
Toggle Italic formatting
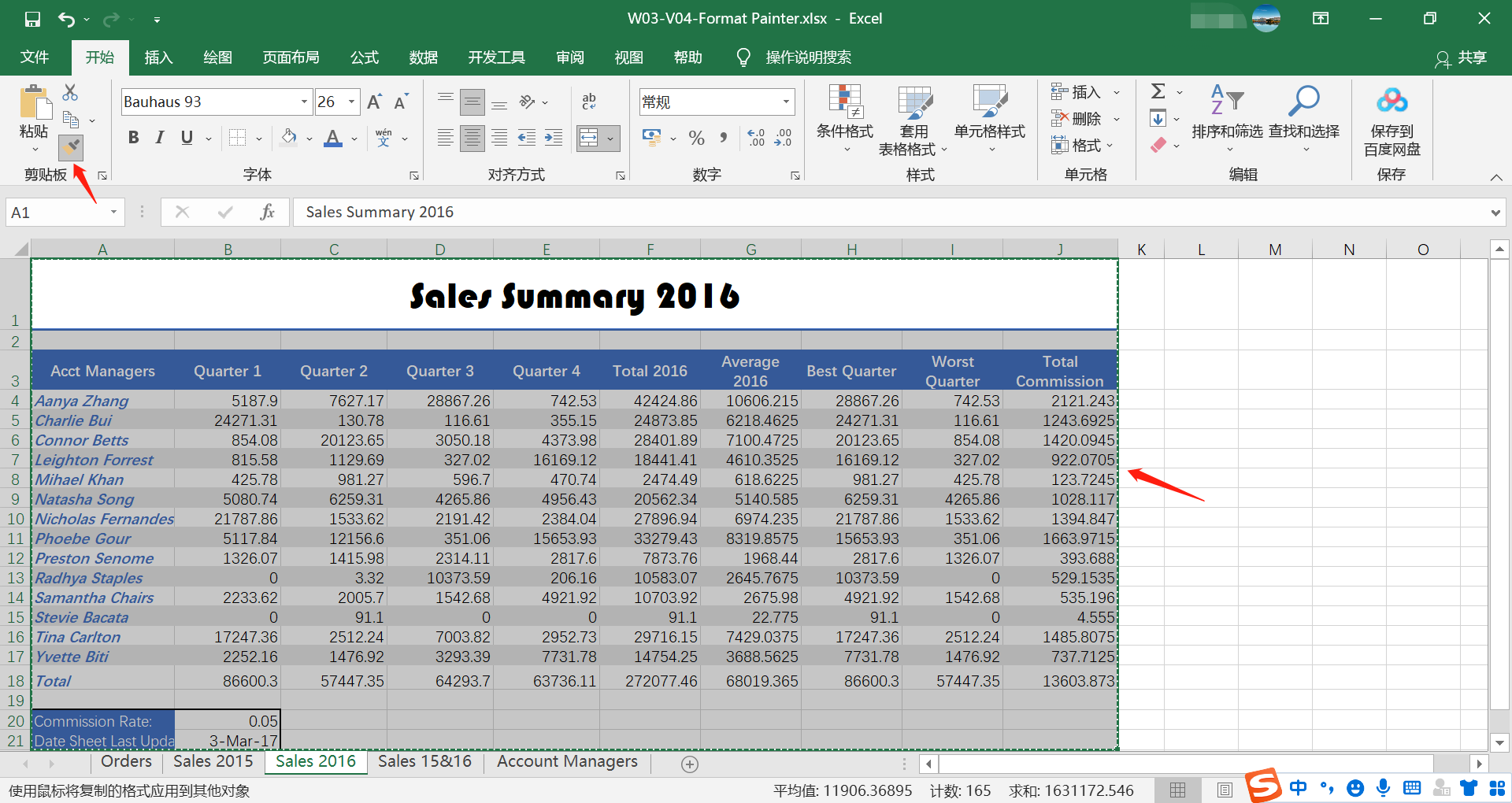(160, 138)
